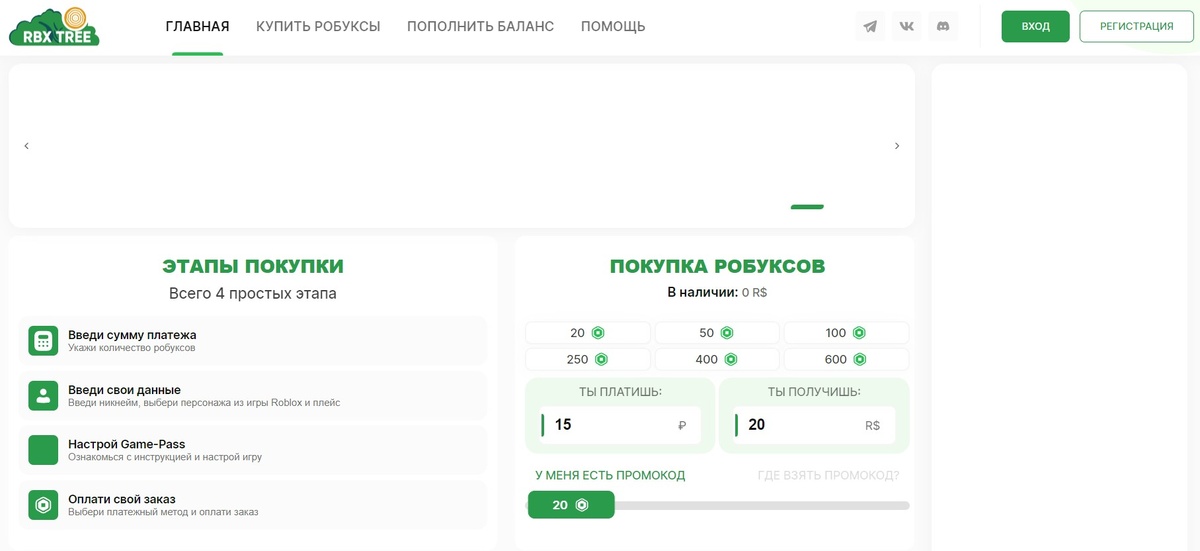The height and width of the screenshot is (551, 1200).
Task: Click the calculator icon beside Введи сумму платежа
Action: pyautogui.click(x=43, y=341)
